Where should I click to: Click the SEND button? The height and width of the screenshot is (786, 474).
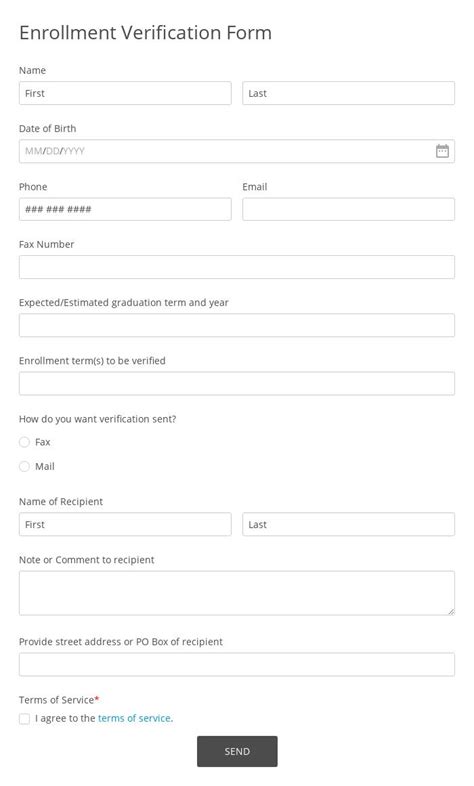pyautogui.click(x=237, y=751)
